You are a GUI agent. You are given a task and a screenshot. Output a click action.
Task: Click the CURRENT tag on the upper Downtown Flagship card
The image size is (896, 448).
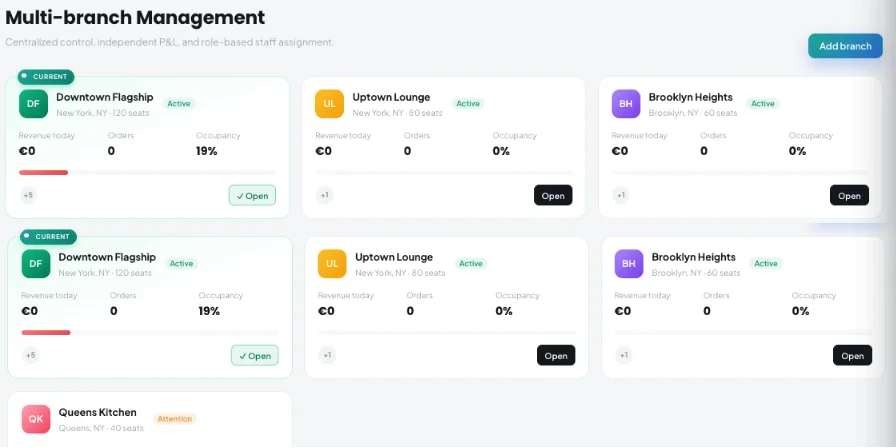[46, 77]
